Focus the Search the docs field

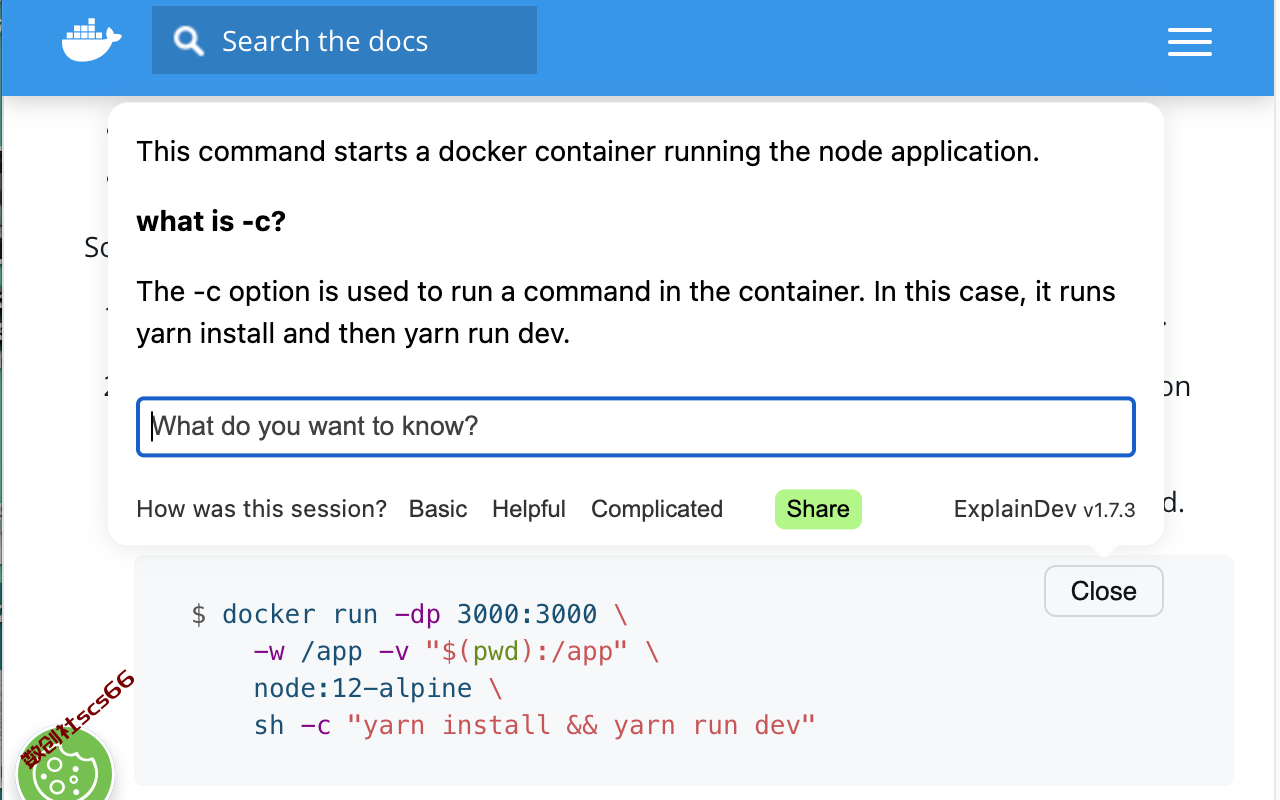pyautogui.click(x=344, y=40)
